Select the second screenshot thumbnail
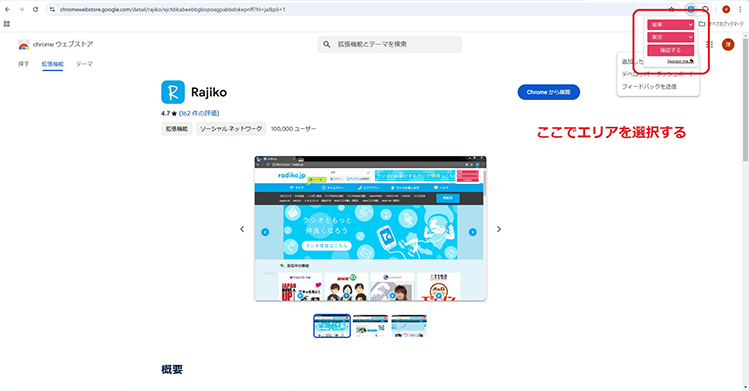 [x=371, y=326]
